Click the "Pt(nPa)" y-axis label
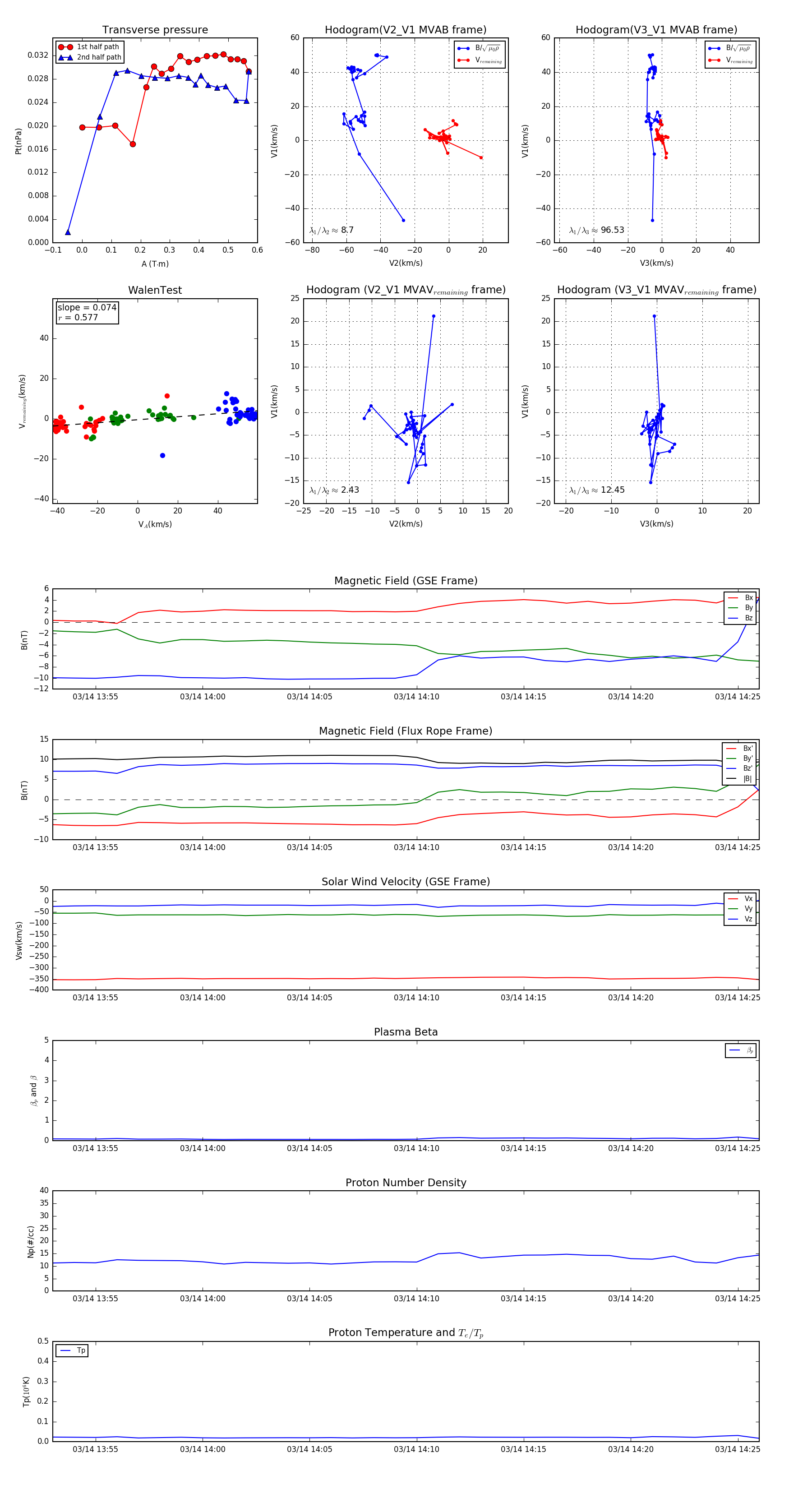Viewport: 812px width, 1489px height. (x=18, y=140)
